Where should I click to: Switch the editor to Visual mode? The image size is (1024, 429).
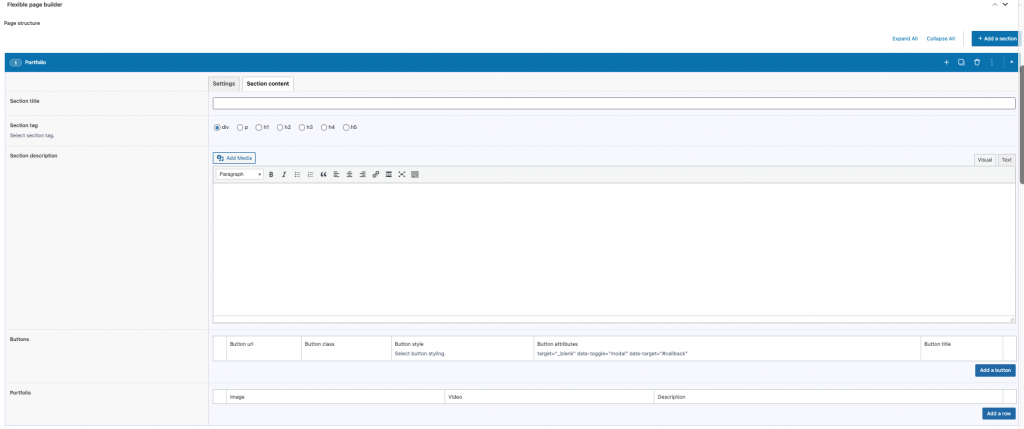pyautogui.click(x=985, y=160)
